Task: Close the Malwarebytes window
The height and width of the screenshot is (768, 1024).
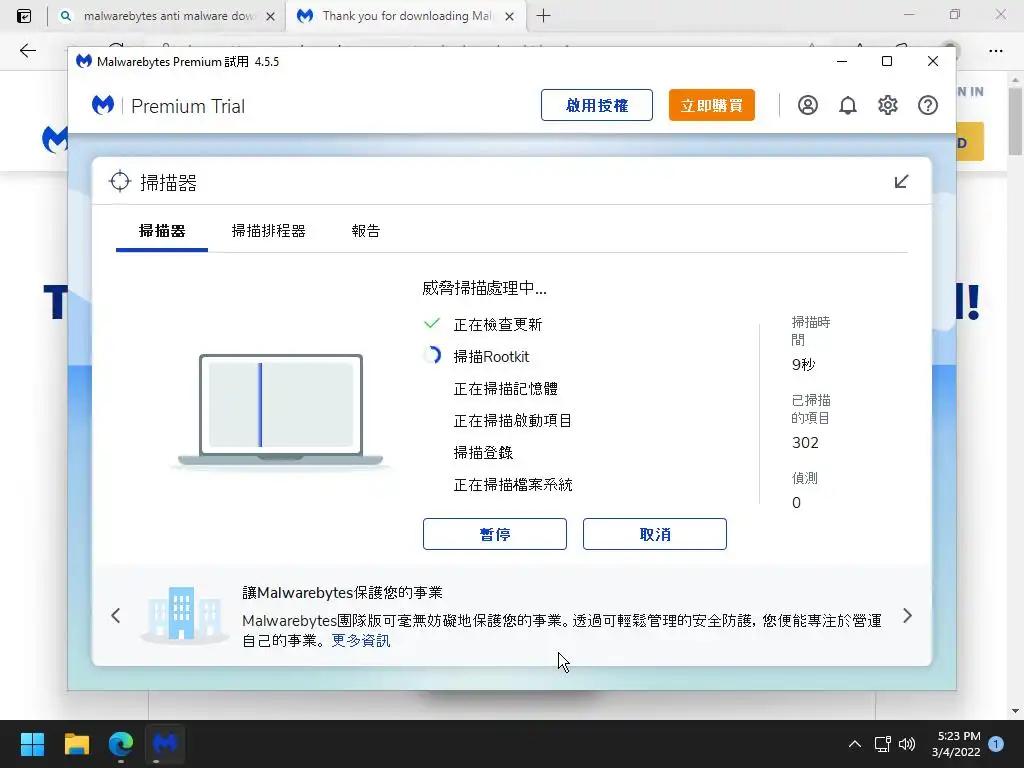Action: click(933, 61)
